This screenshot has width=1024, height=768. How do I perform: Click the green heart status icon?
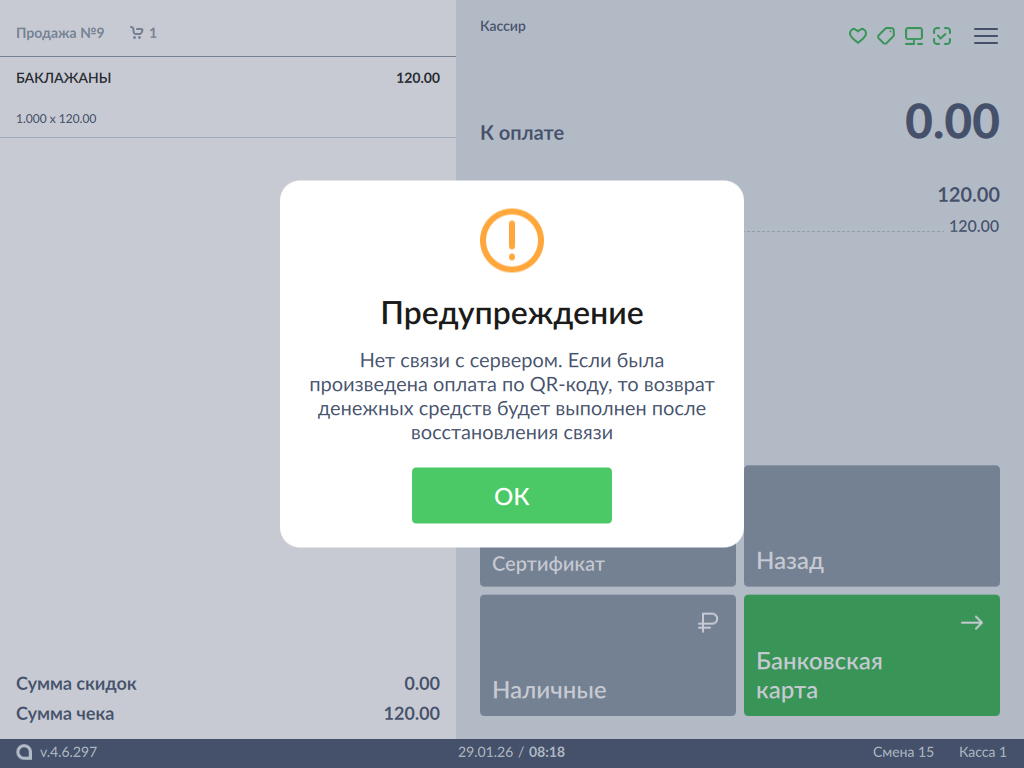[x=857, y=36]
